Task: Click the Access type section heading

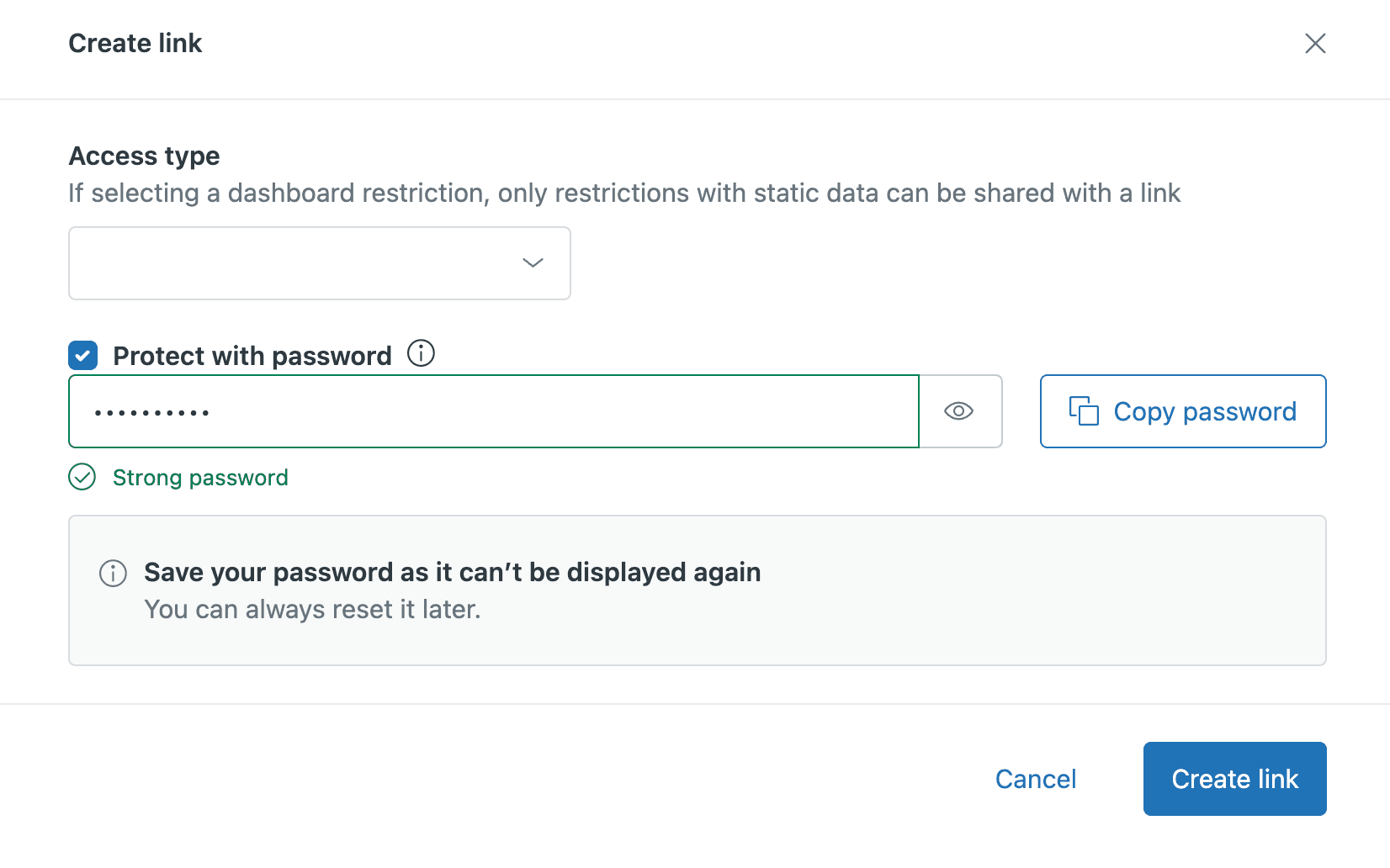Action: click(x=144, y=156)
